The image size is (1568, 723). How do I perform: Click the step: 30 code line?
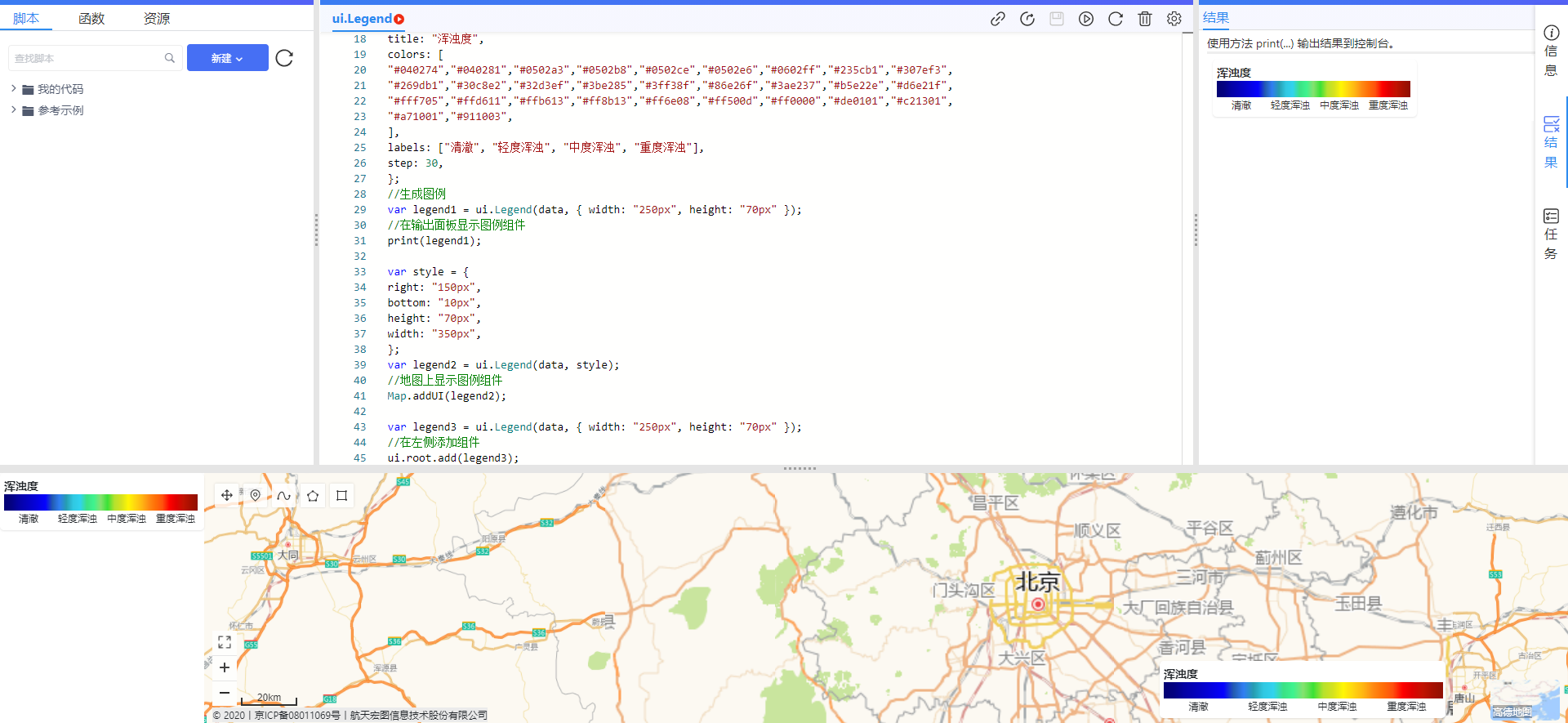click(416, 163)
